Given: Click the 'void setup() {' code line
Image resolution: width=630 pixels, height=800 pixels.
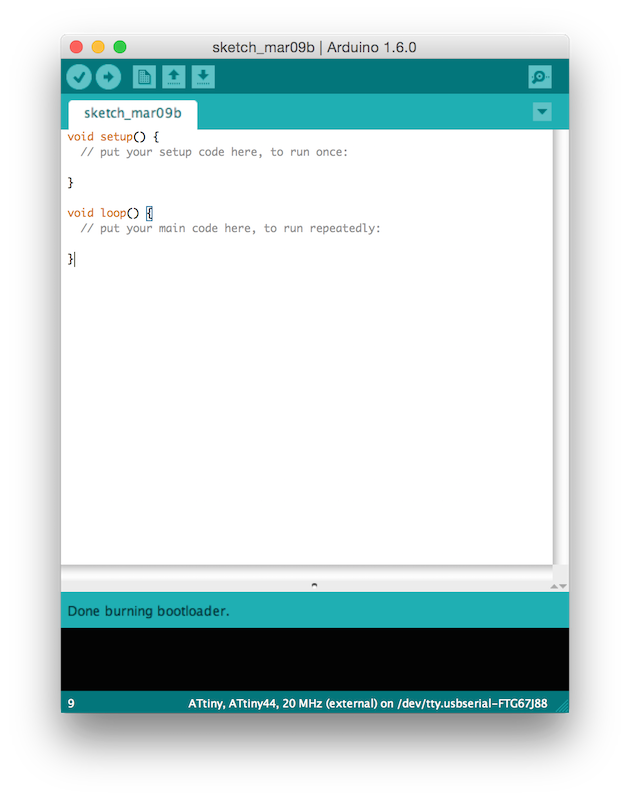Looking at the screenshot, I should pyautogui.click(x=113, y=137).
